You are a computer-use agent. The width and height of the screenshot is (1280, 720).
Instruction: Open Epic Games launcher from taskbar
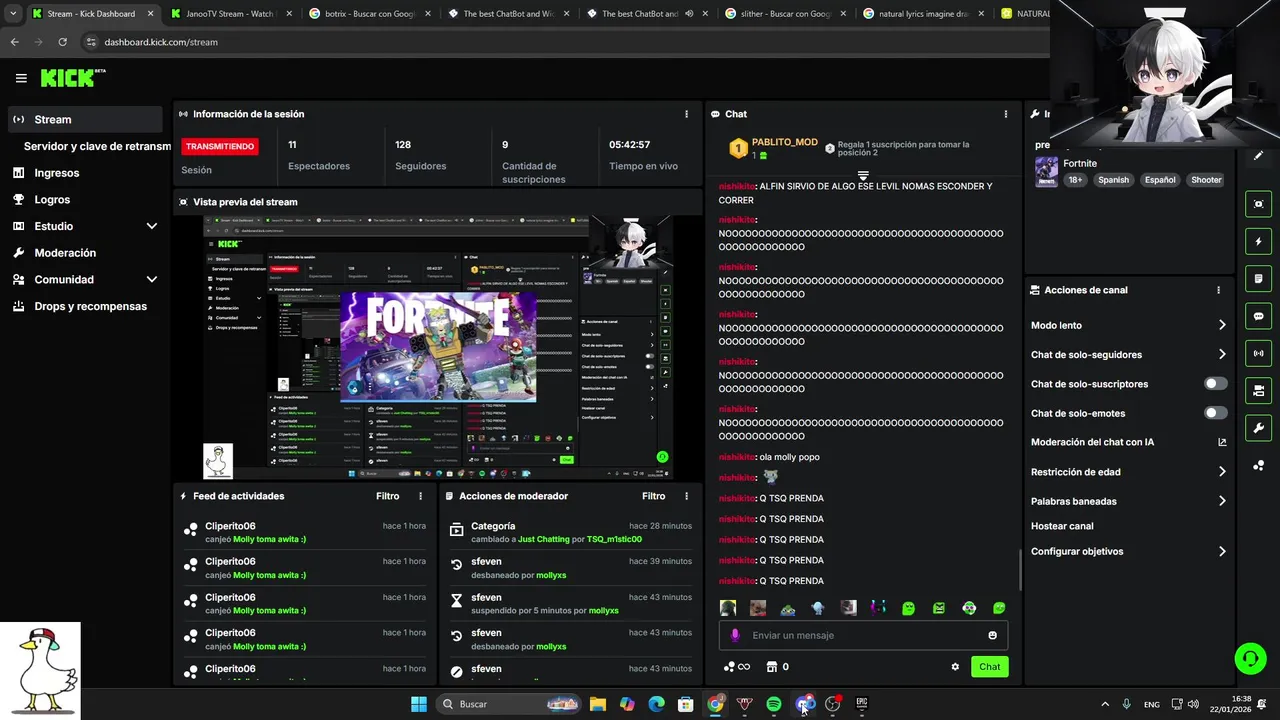click(x=862, y=704)
